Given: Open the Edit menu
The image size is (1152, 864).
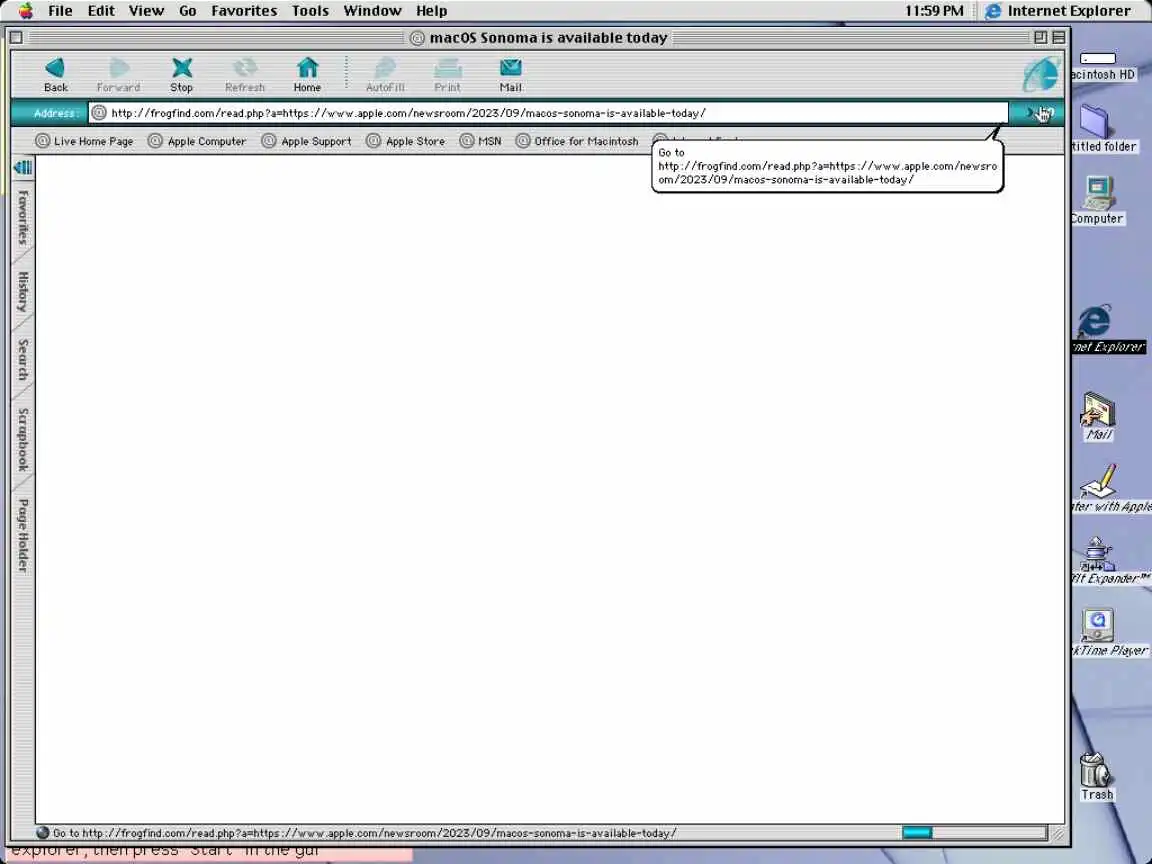Looking at the screenshot, I should coord(101,10).
